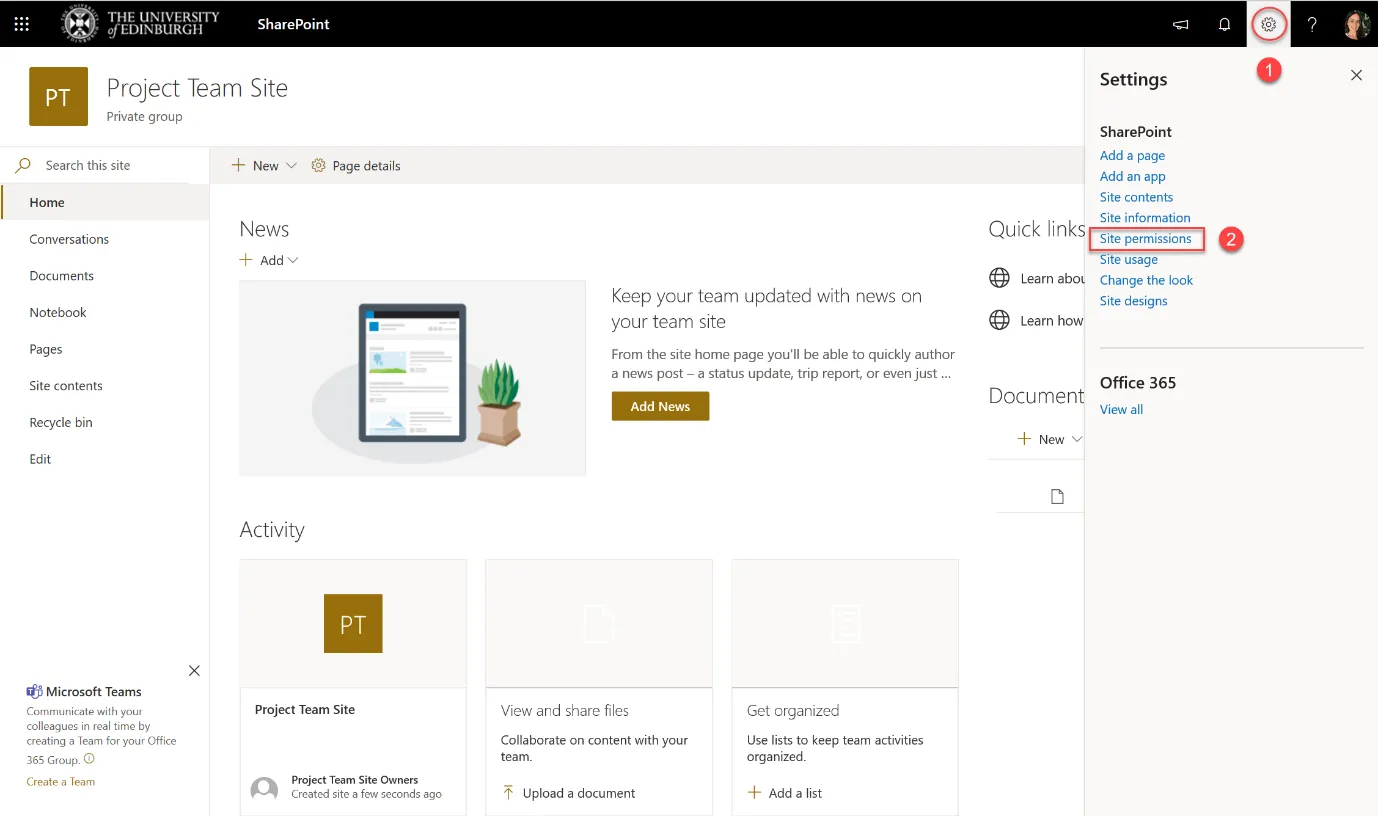This screenshot has width=1378, height=816.
Task: Open the New dropdown in the Documents panel
Action: point(1050,438)
